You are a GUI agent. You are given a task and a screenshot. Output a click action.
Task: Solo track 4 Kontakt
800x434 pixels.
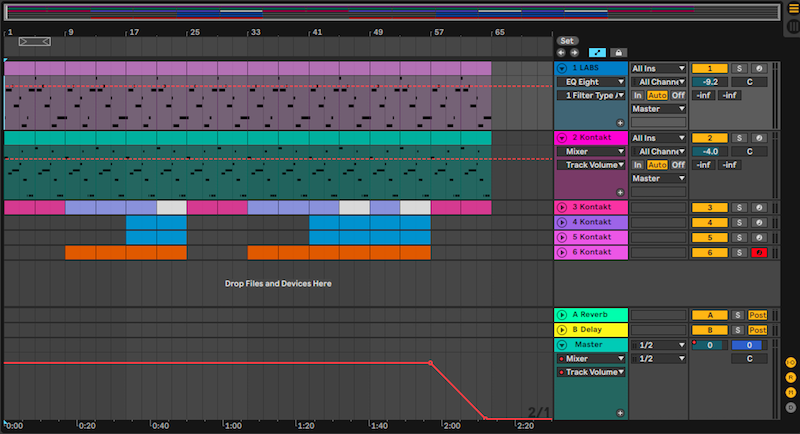tap(739, 223)
